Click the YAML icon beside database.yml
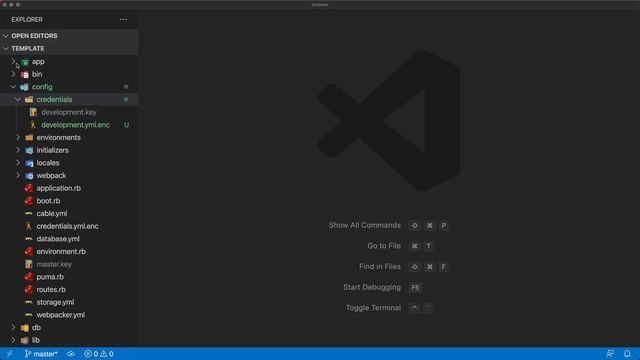Screen dimensions: 640x360 pos(29,239)
